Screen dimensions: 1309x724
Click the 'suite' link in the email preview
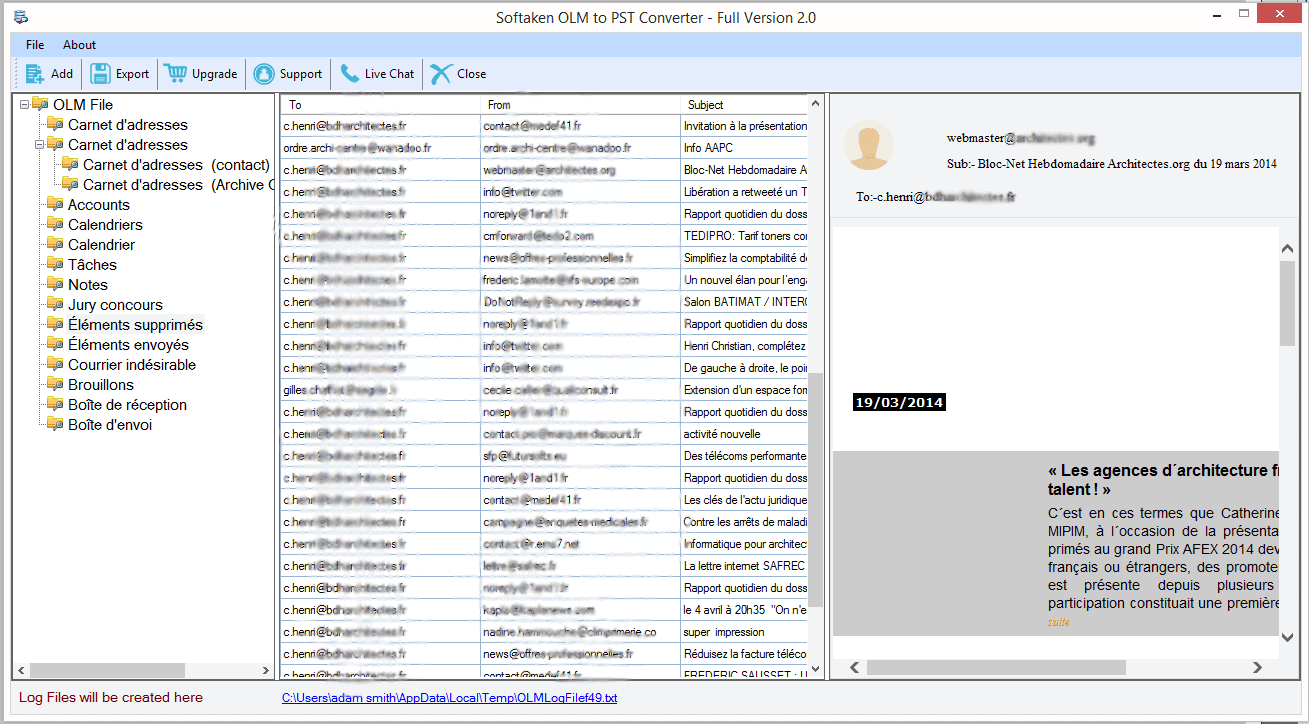click(1059, 622)
